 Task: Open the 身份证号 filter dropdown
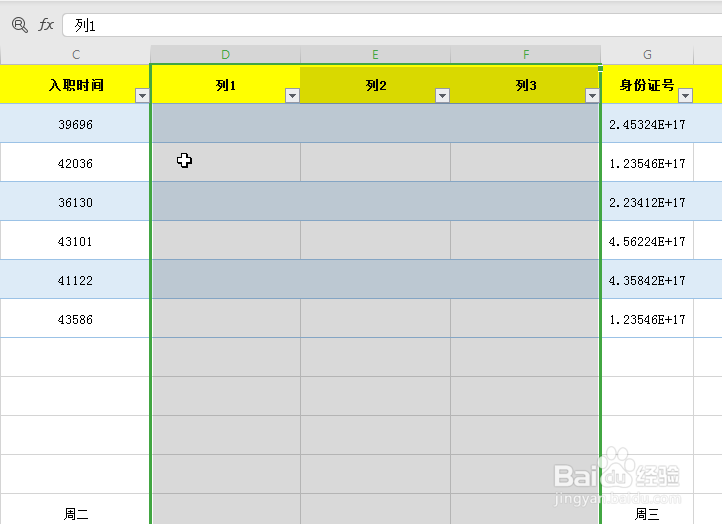coord(685,96)
